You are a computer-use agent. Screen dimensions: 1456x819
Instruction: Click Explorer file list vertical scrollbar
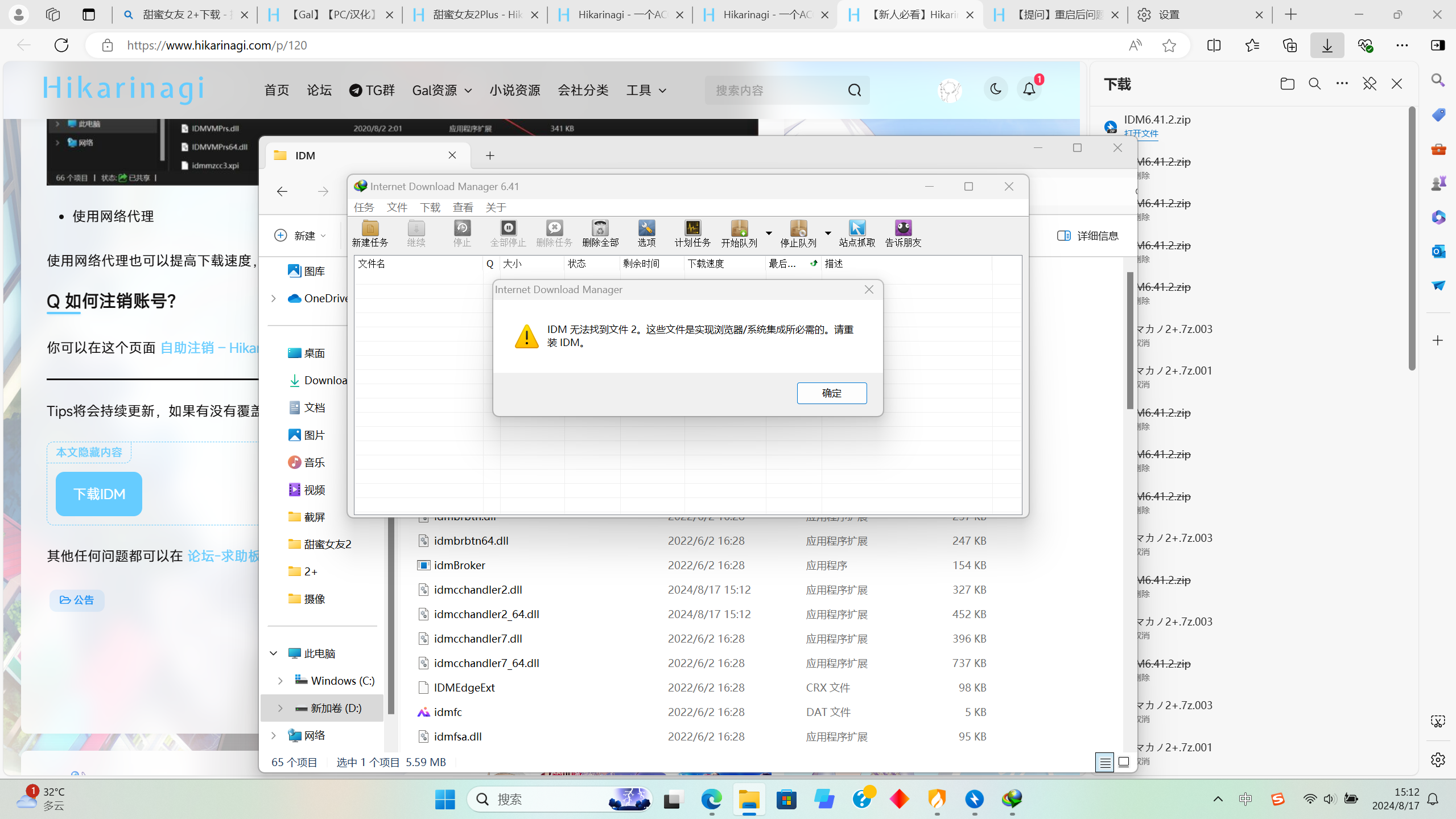tap(1129, 340)
